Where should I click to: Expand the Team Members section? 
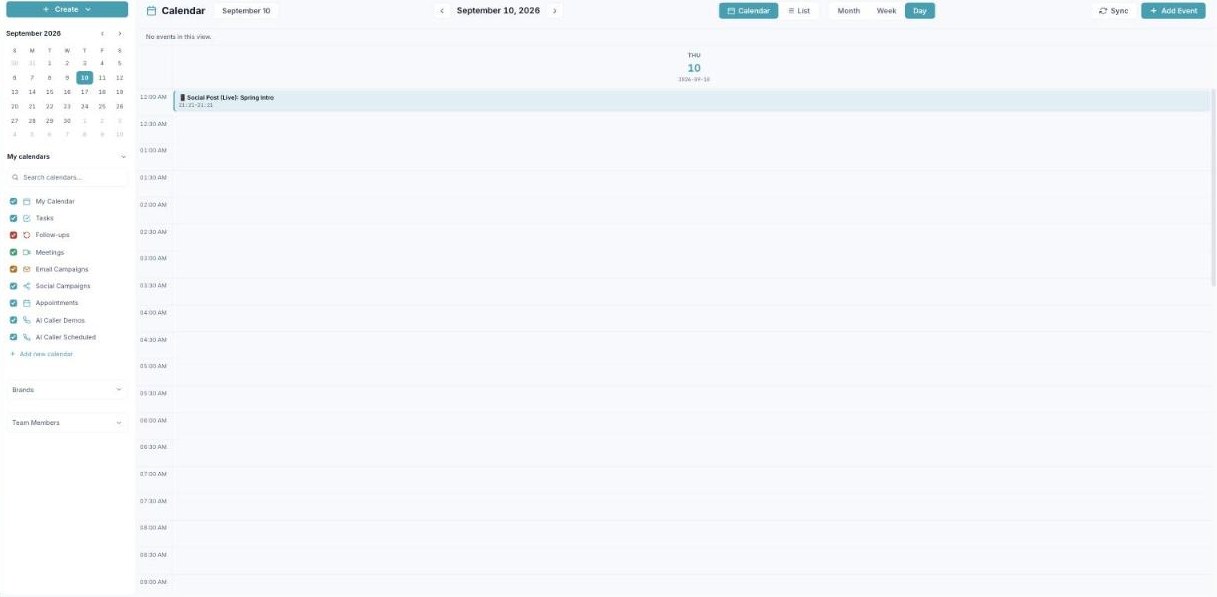tap(67, 423)
